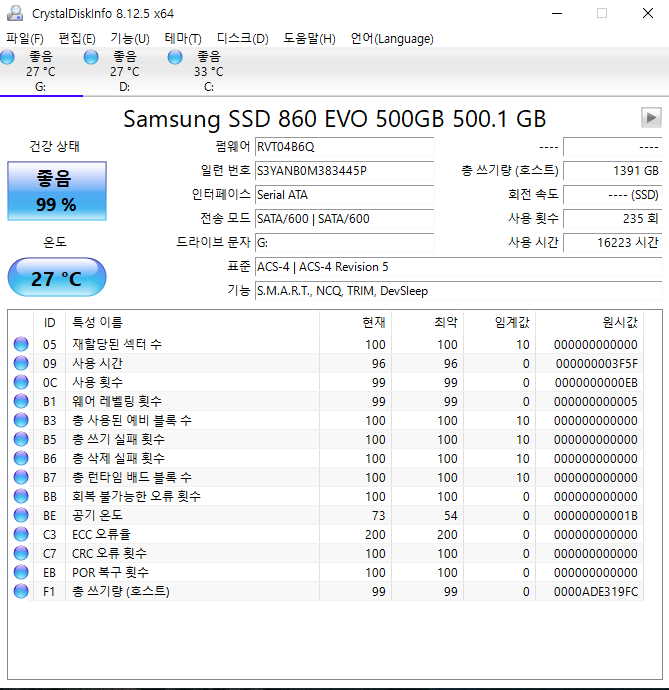Viewport: 669px width, 690px height.
Task: Click the serial number field S3YANB0M383445P
Action: pyautogui.click(x=345, y=171)
